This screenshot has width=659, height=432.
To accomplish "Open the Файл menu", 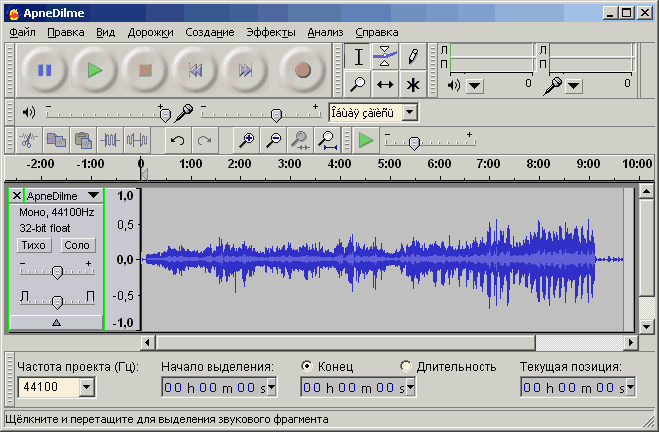I will (23, 32).
